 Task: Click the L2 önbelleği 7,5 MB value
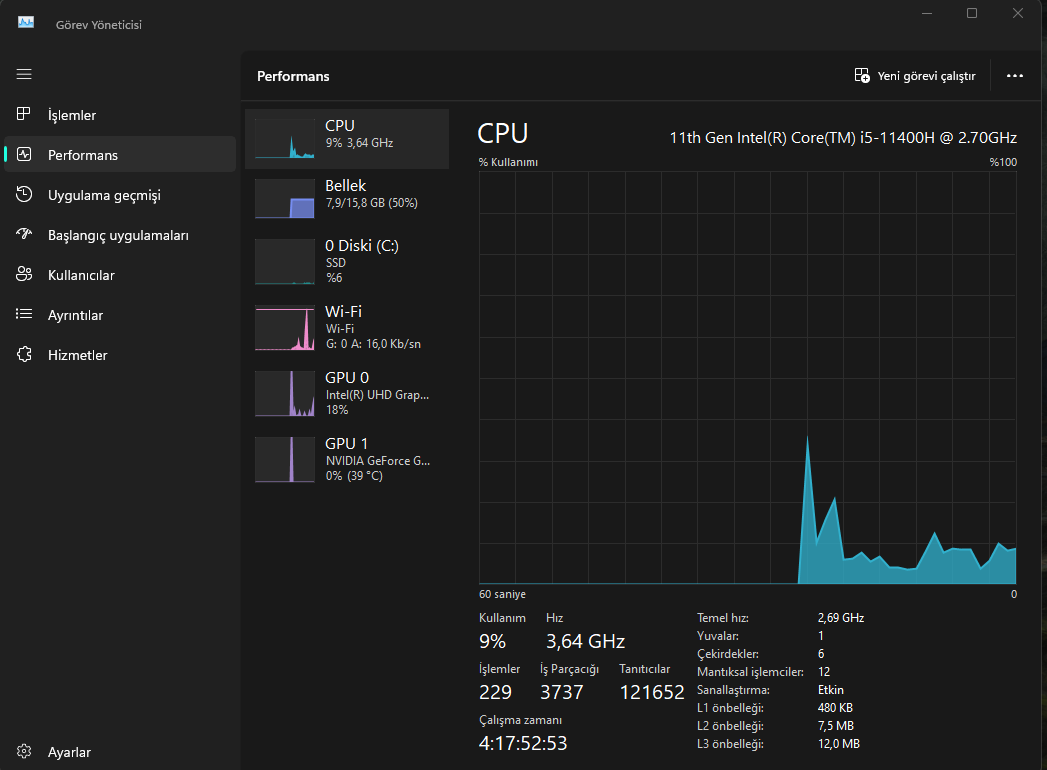coord(835,726)
